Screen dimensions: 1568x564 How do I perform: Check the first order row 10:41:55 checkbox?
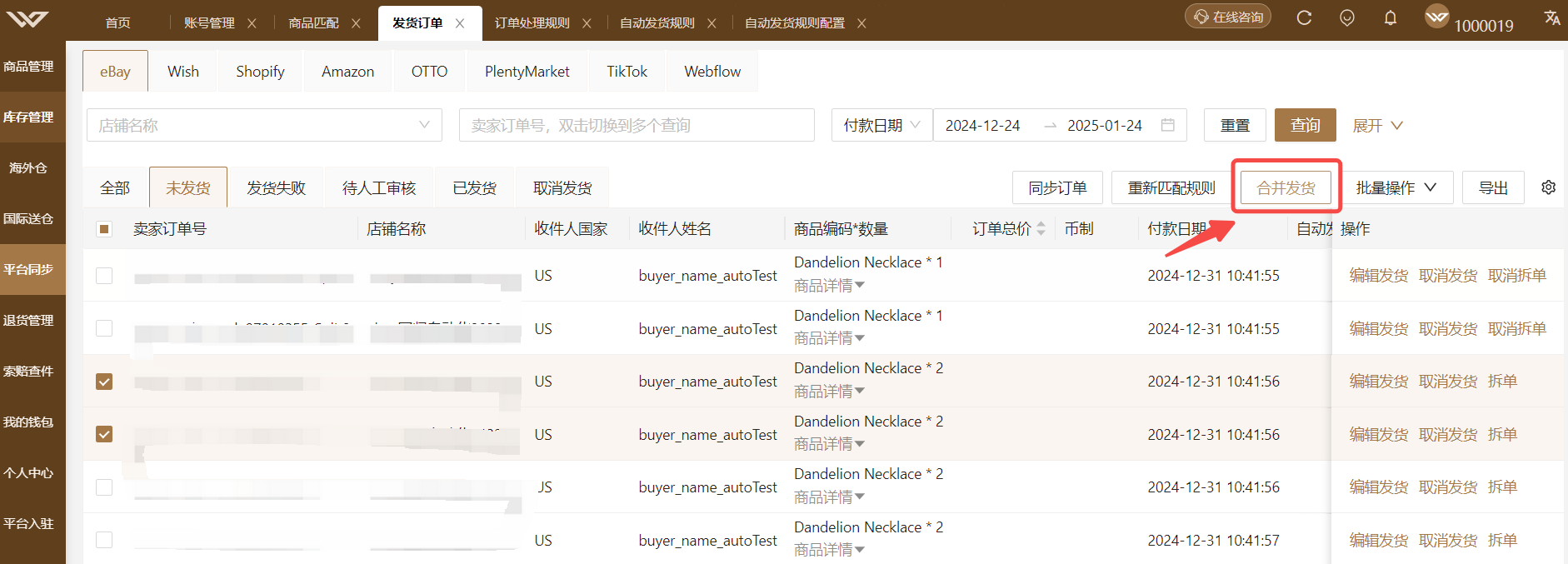[104, 276]
